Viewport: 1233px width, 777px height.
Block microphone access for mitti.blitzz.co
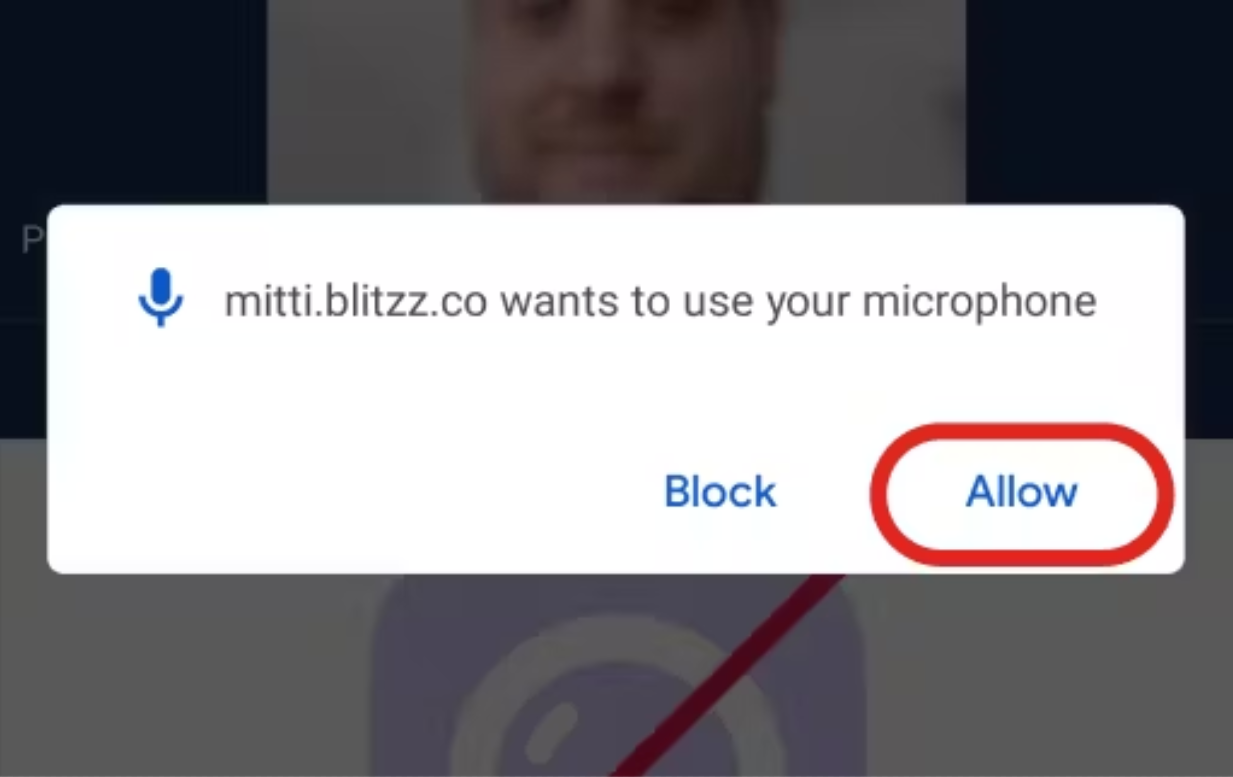(x=720, y=491)
